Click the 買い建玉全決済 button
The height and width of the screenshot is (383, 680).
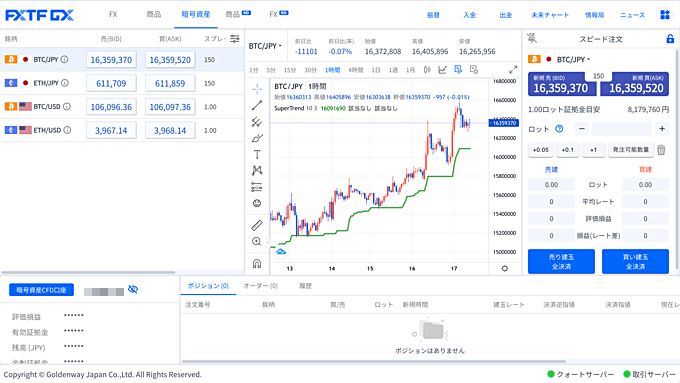[x=635, y=262]
